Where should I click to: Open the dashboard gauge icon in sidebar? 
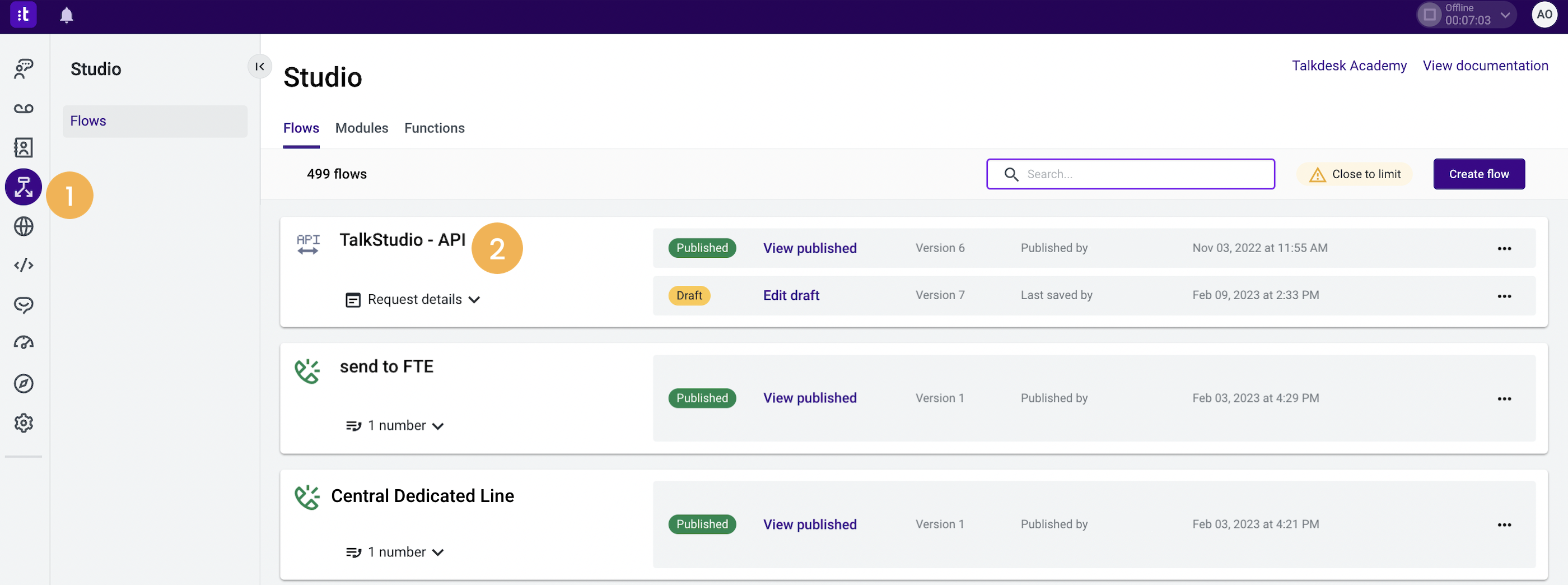tap(23, 343)
